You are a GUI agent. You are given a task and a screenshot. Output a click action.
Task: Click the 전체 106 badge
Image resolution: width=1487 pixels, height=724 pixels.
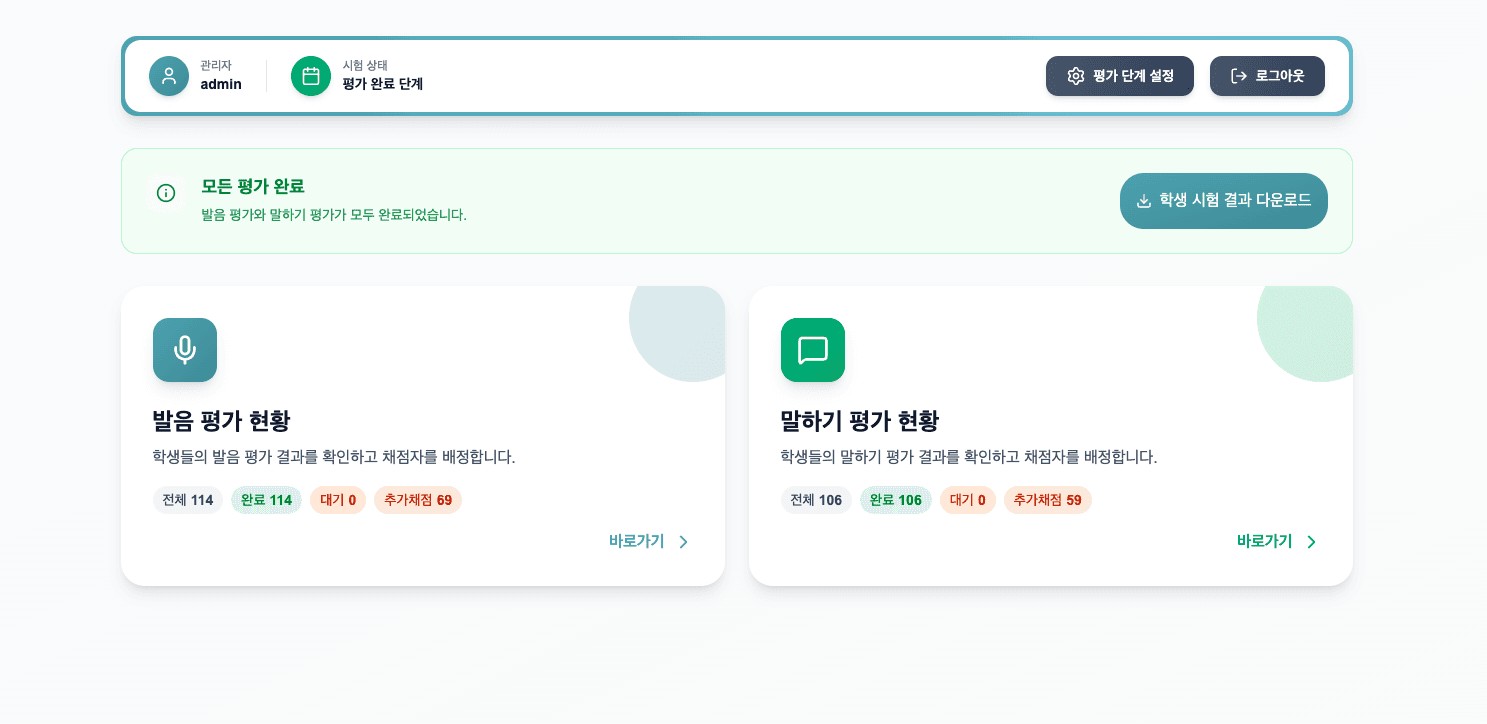(x=816, y=500)
